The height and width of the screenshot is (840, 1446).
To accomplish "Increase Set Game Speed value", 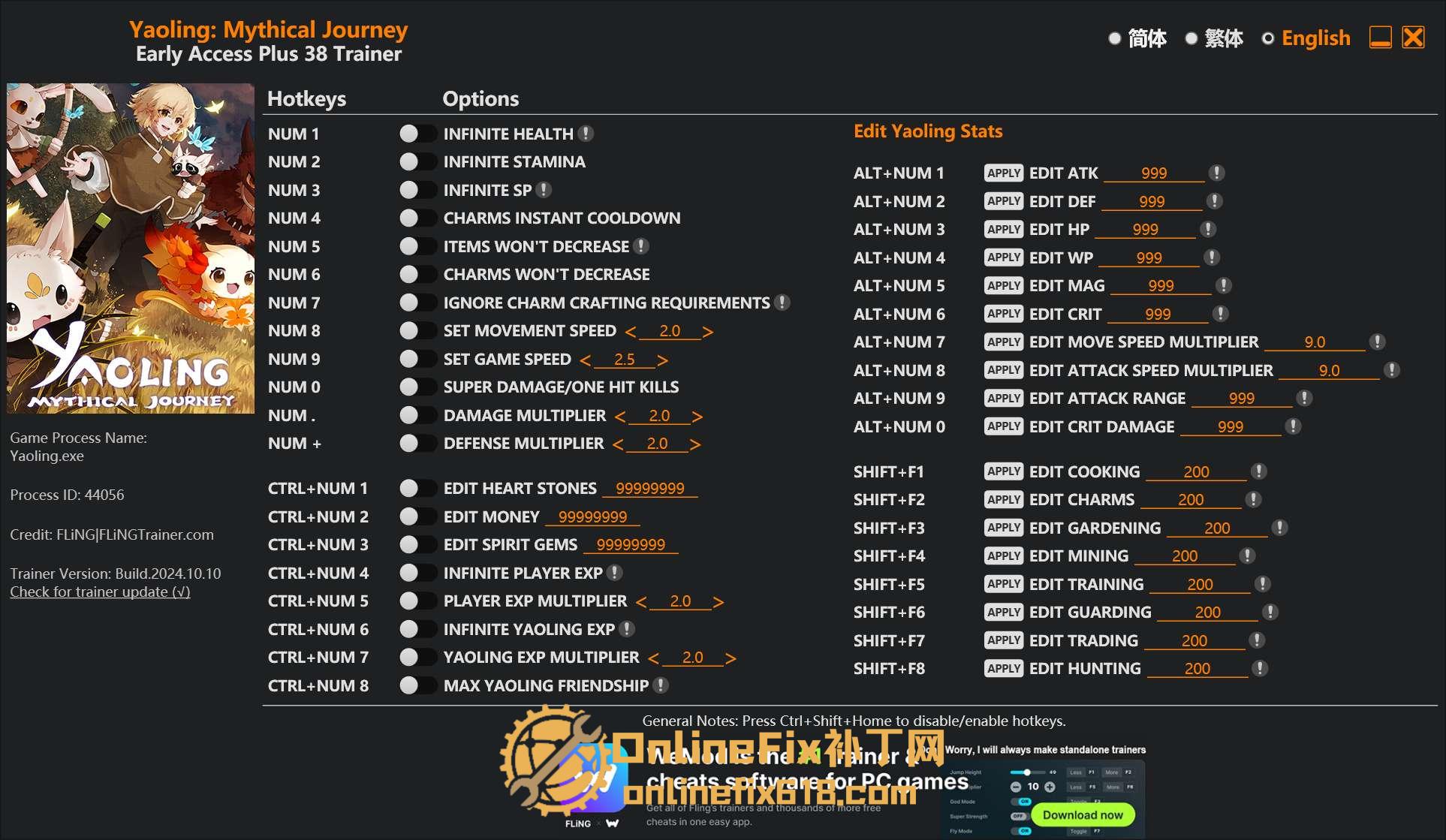I will coord(662,360).
